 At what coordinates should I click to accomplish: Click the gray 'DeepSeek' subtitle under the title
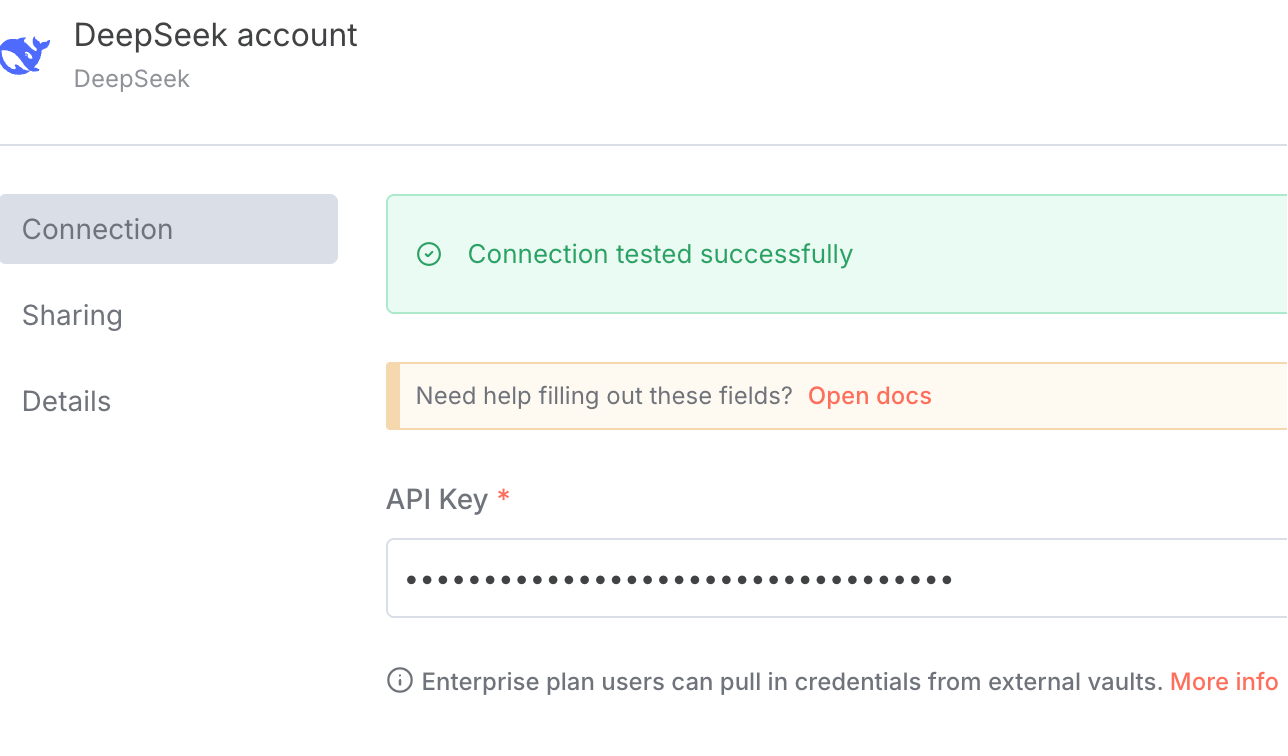tap(132, 79)
